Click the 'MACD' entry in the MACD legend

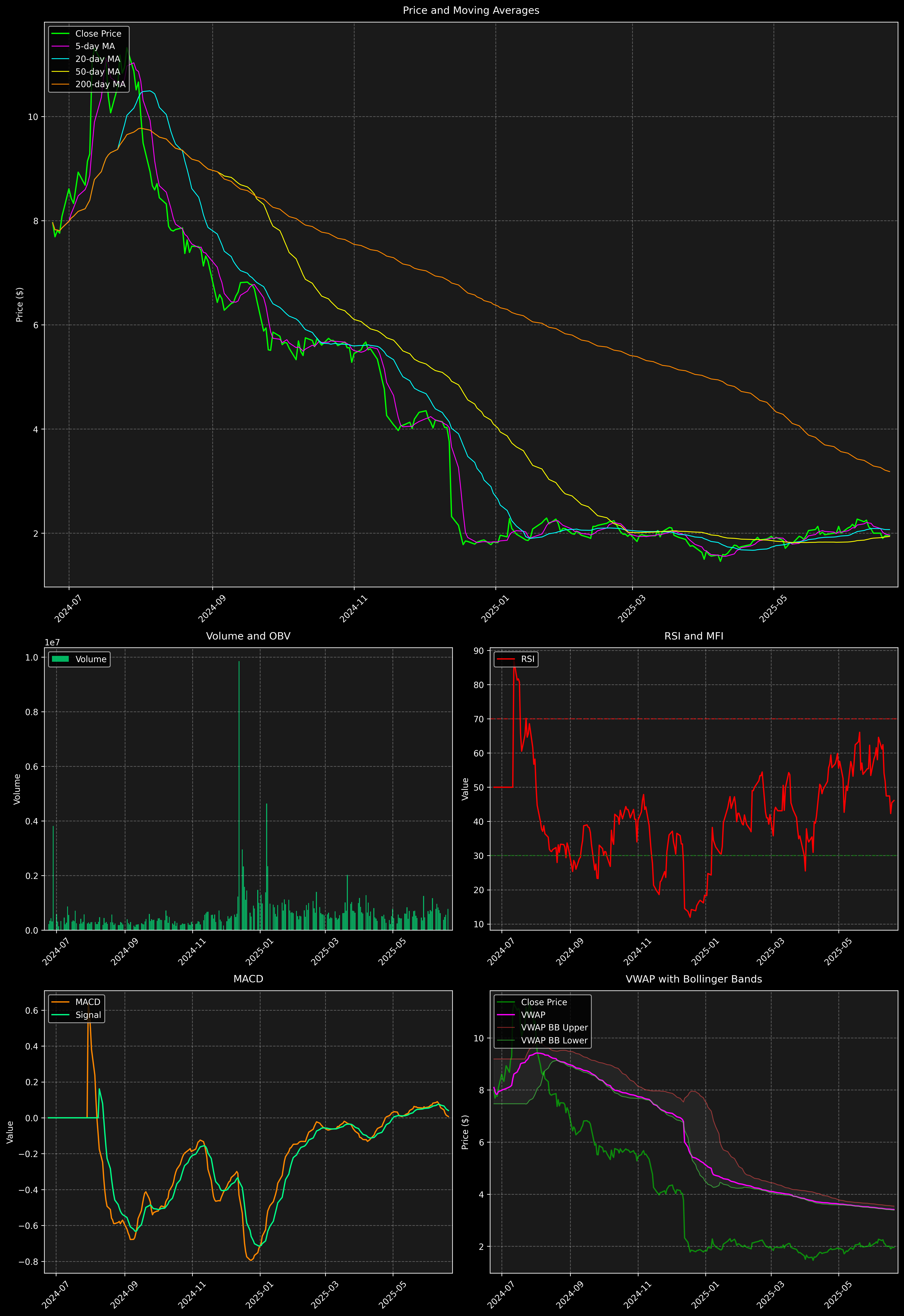[88, 1002]
